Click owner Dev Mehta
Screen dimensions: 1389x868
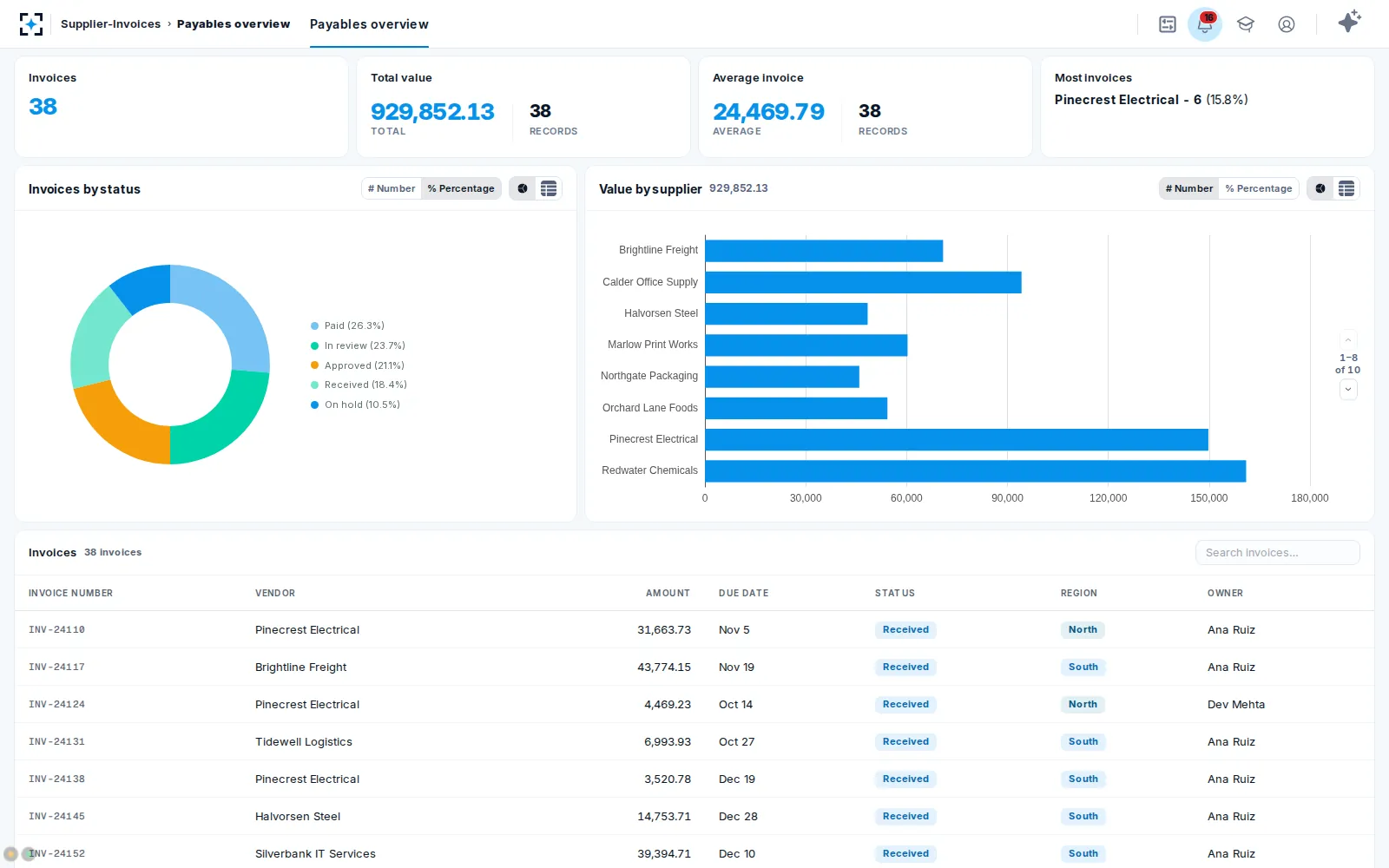1236,705
